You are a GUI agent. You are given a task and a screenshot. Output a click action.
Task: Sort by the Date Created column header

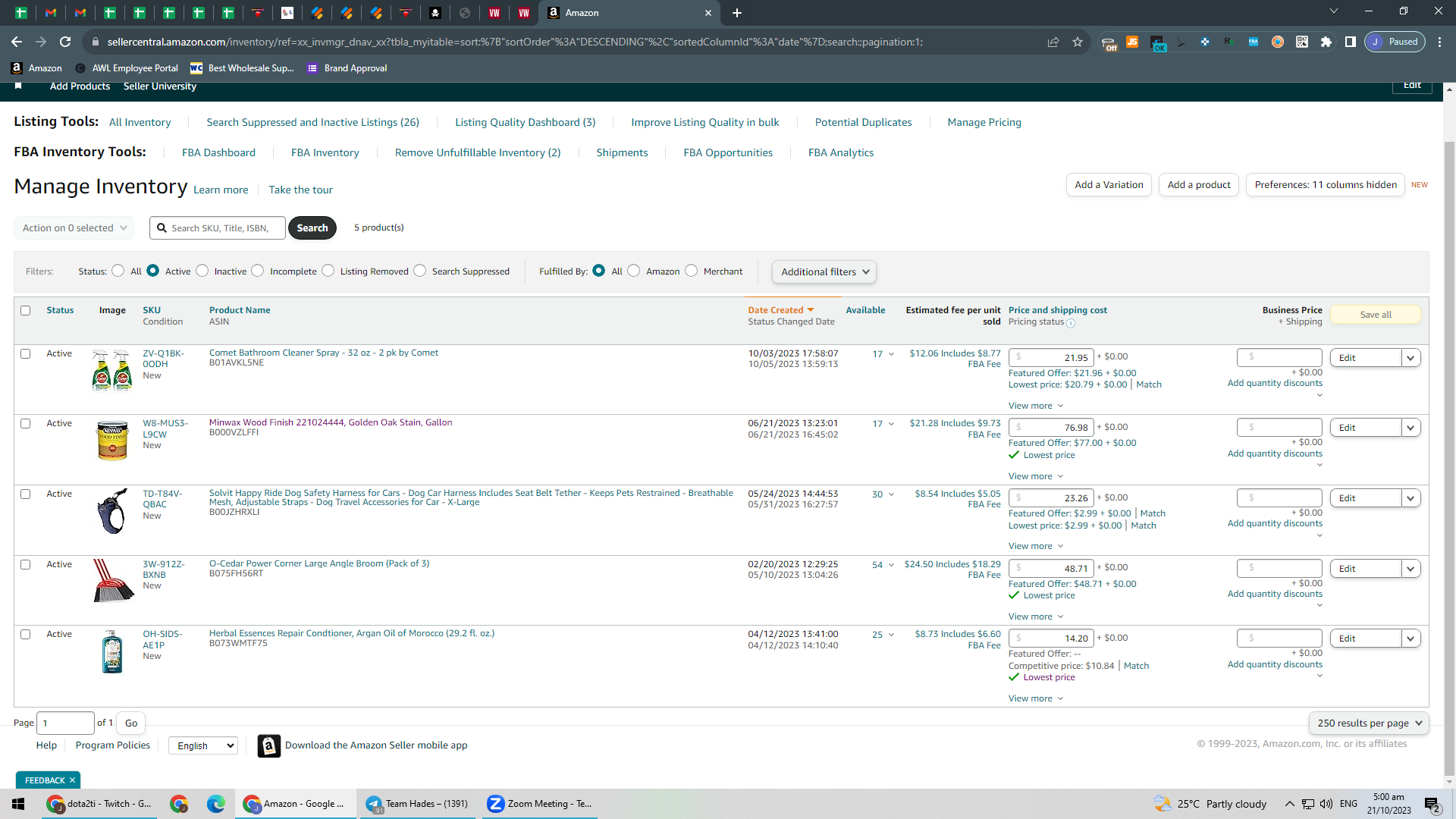point(781,310)
